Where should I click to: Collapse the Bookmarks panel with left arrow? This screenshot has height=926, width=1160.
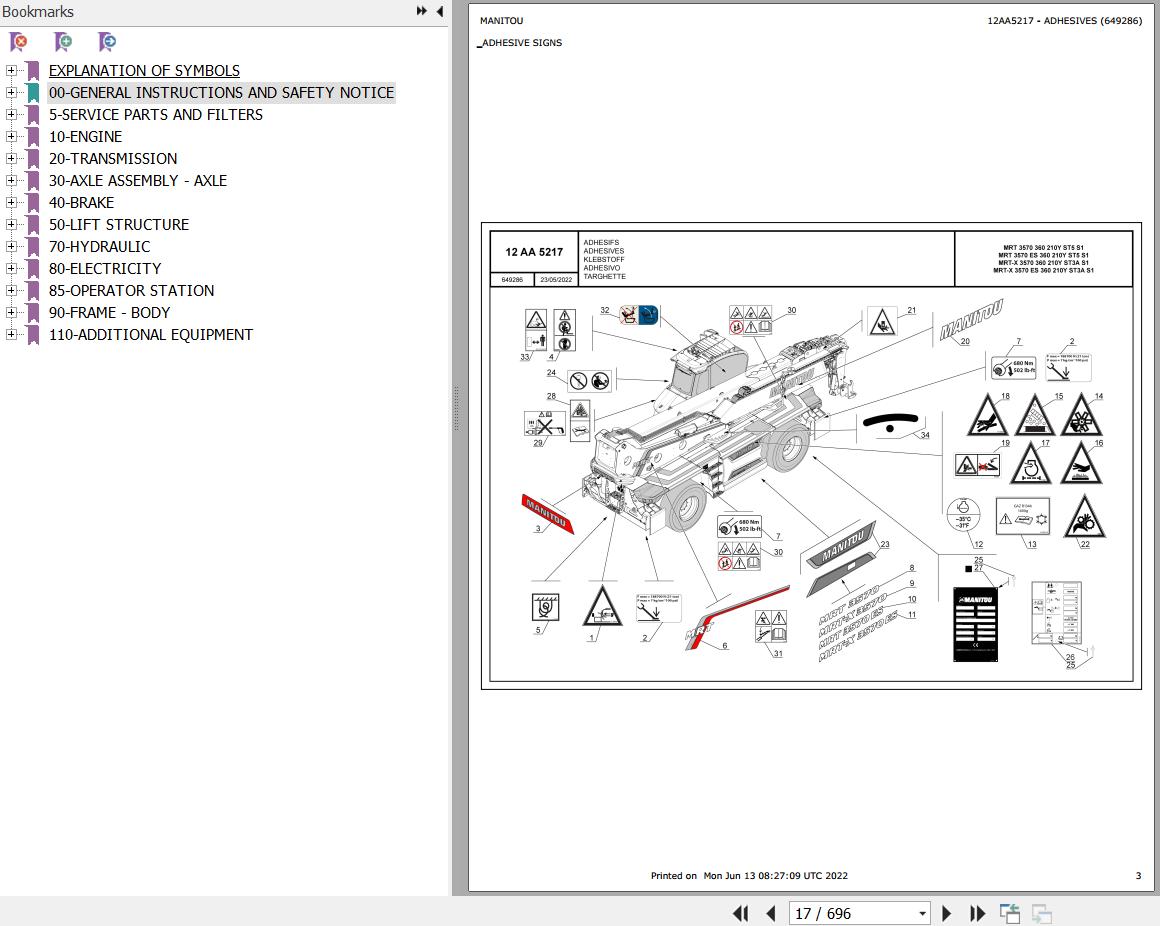coord(439,11)
